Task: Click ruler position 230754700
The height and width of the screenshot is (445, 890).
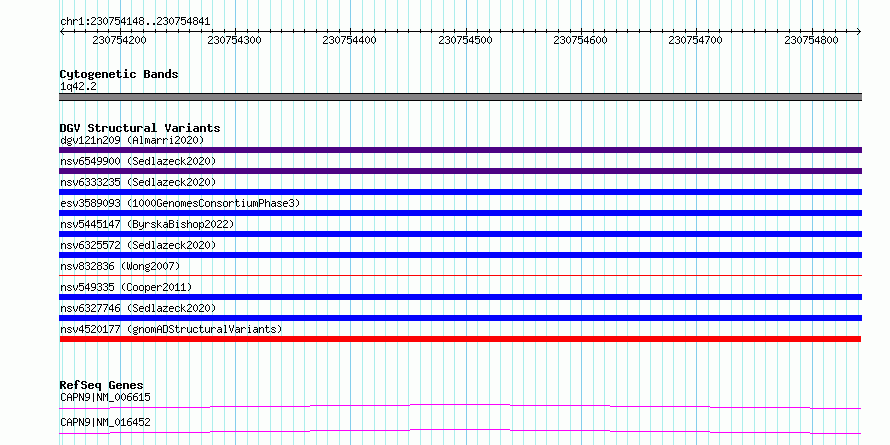Action: 695,40
